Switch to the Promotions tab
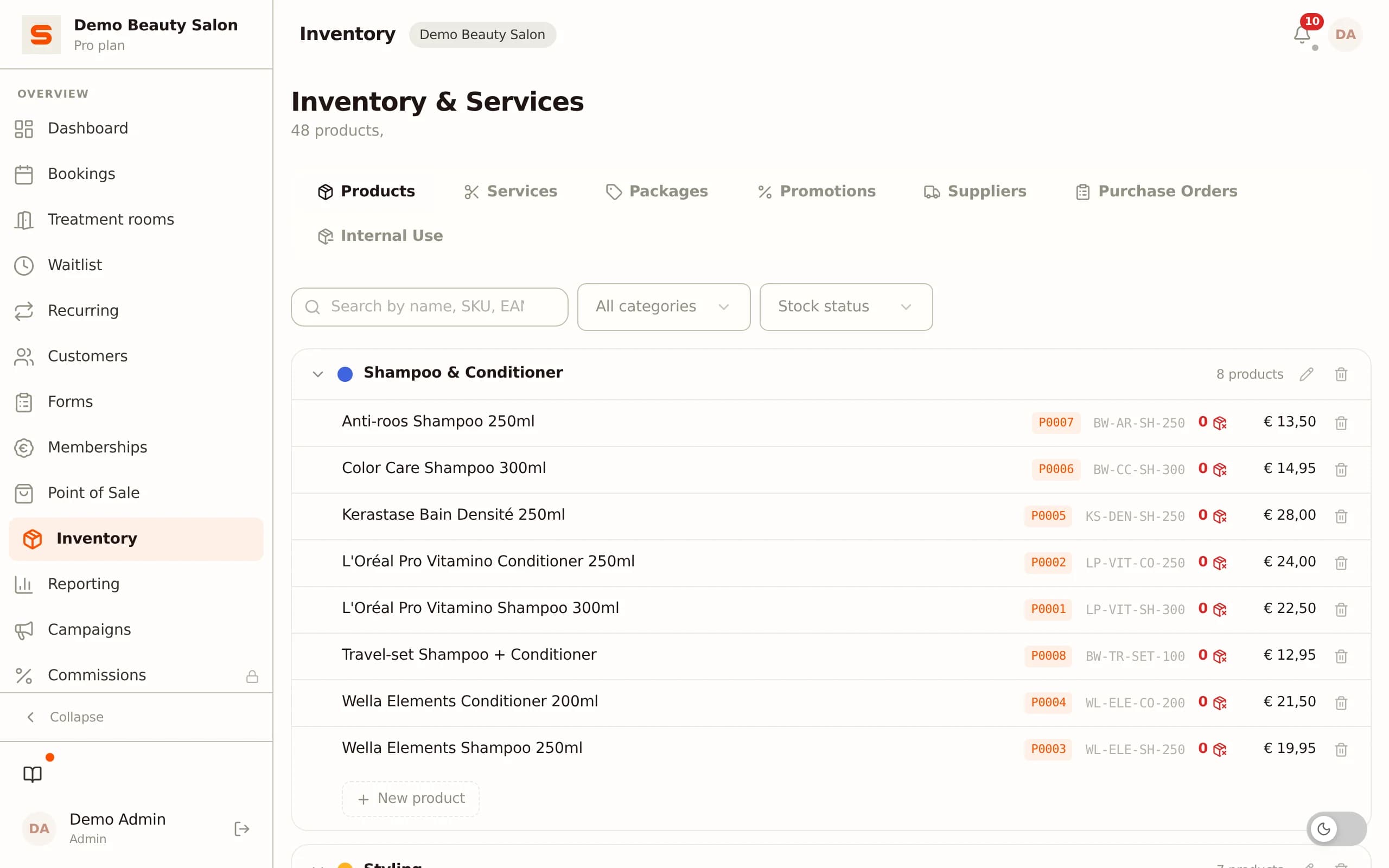This screenshot has height=868, width=1389. click(816, 191)
